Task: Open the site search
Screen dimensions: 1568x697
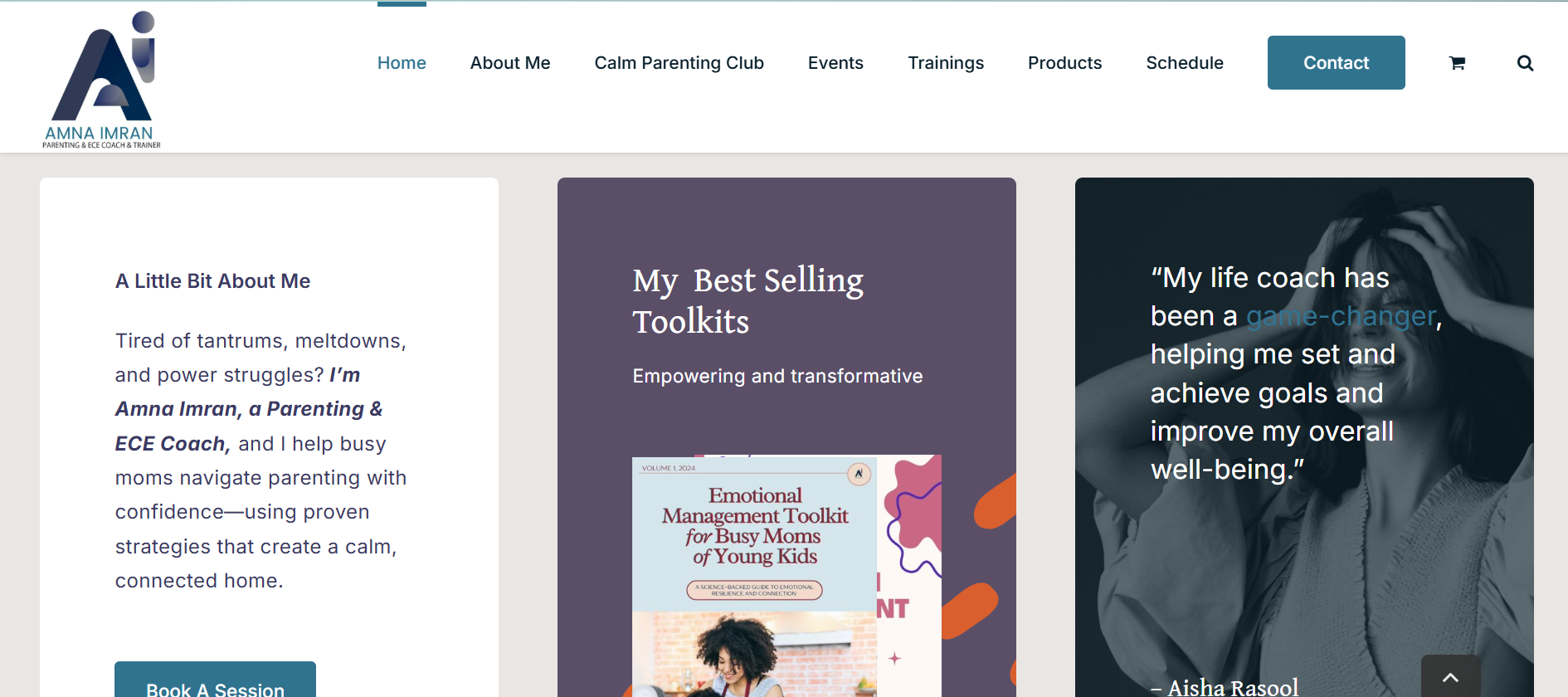Action: 1525,63
